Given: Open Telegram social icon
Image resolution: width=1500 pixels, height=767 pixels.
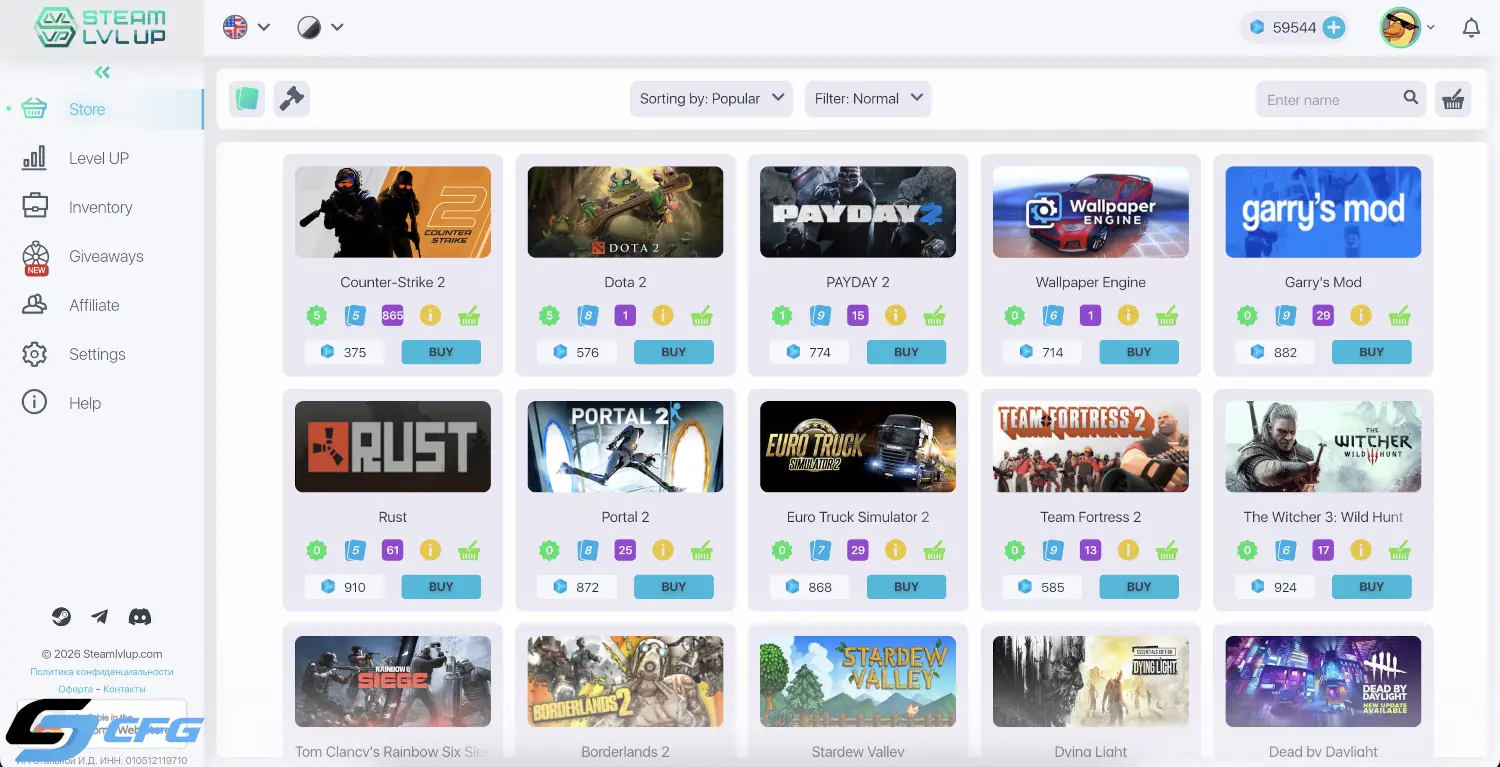Looking at the screenshot, I should tap(99, 617).
